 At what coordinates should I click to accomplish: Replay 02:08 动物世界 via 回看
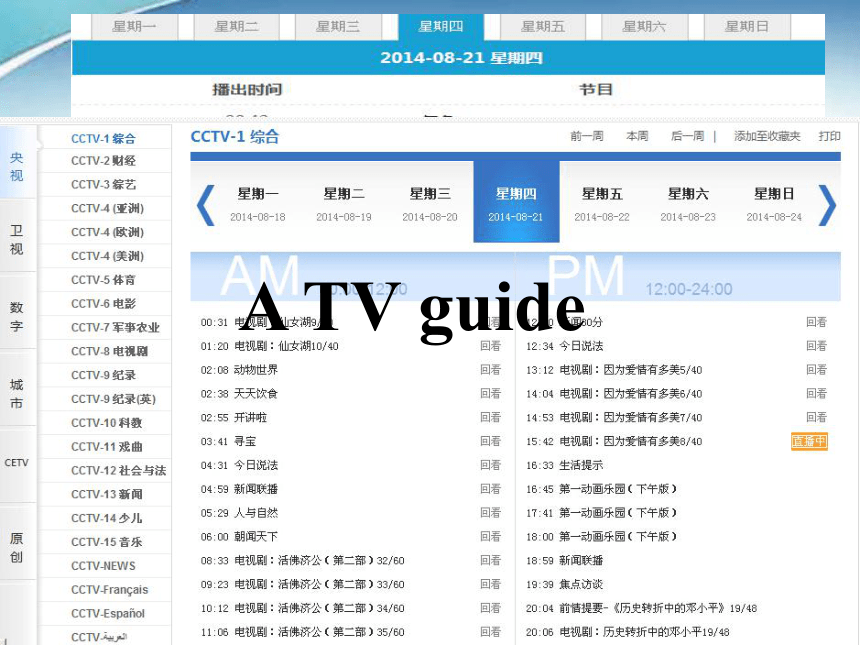490,370
